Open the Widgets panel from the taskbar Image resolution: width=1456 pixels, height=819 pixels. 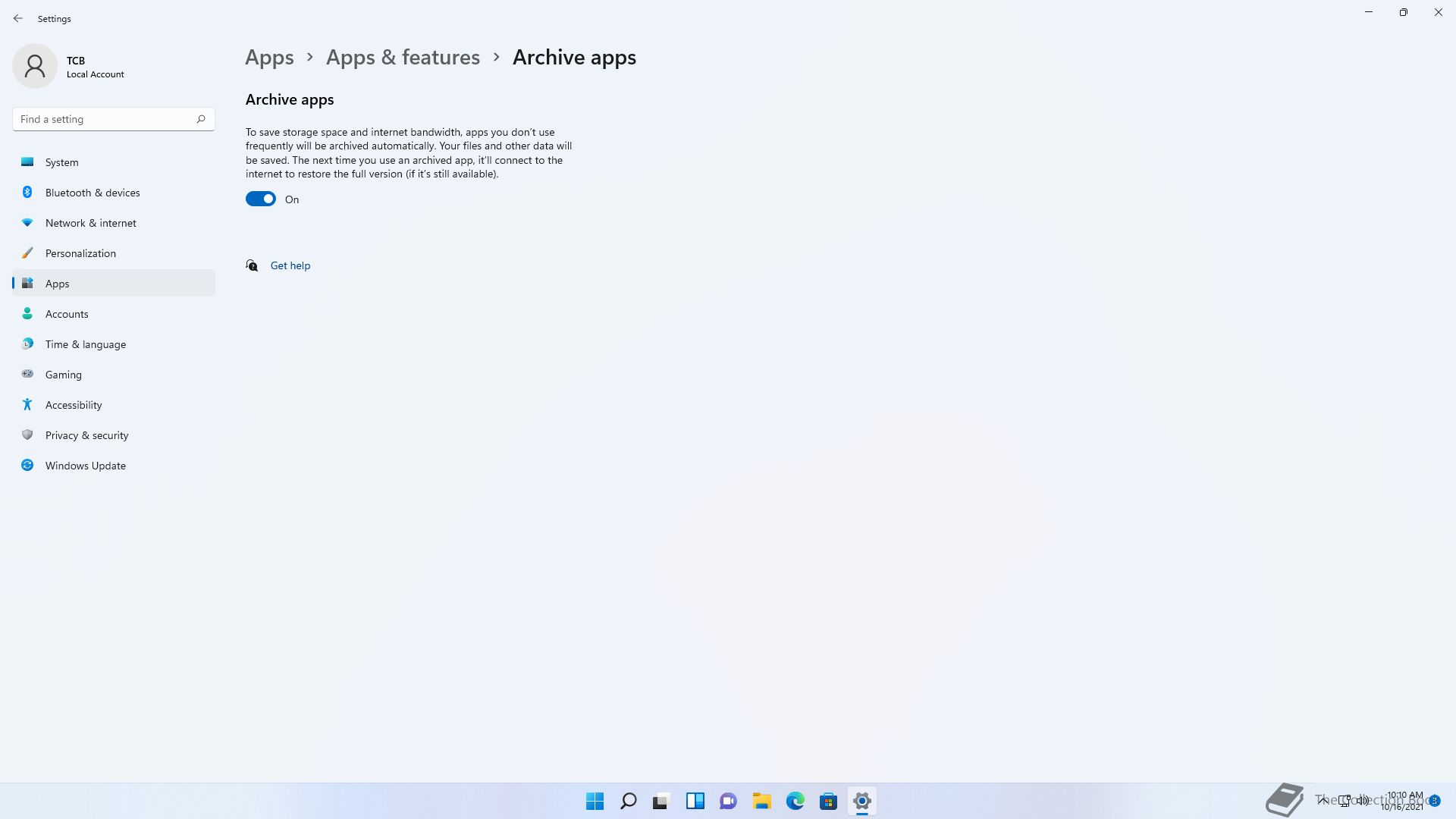[x=695, y=801]
